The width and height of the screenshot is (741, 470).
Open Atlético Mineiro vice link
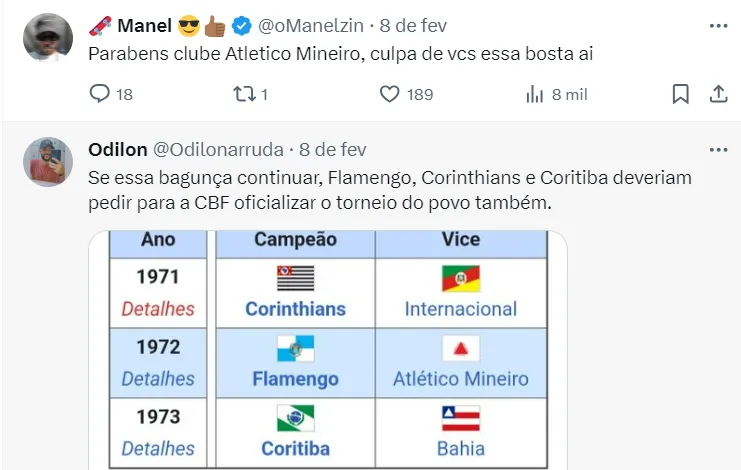[x=460, y=379]
